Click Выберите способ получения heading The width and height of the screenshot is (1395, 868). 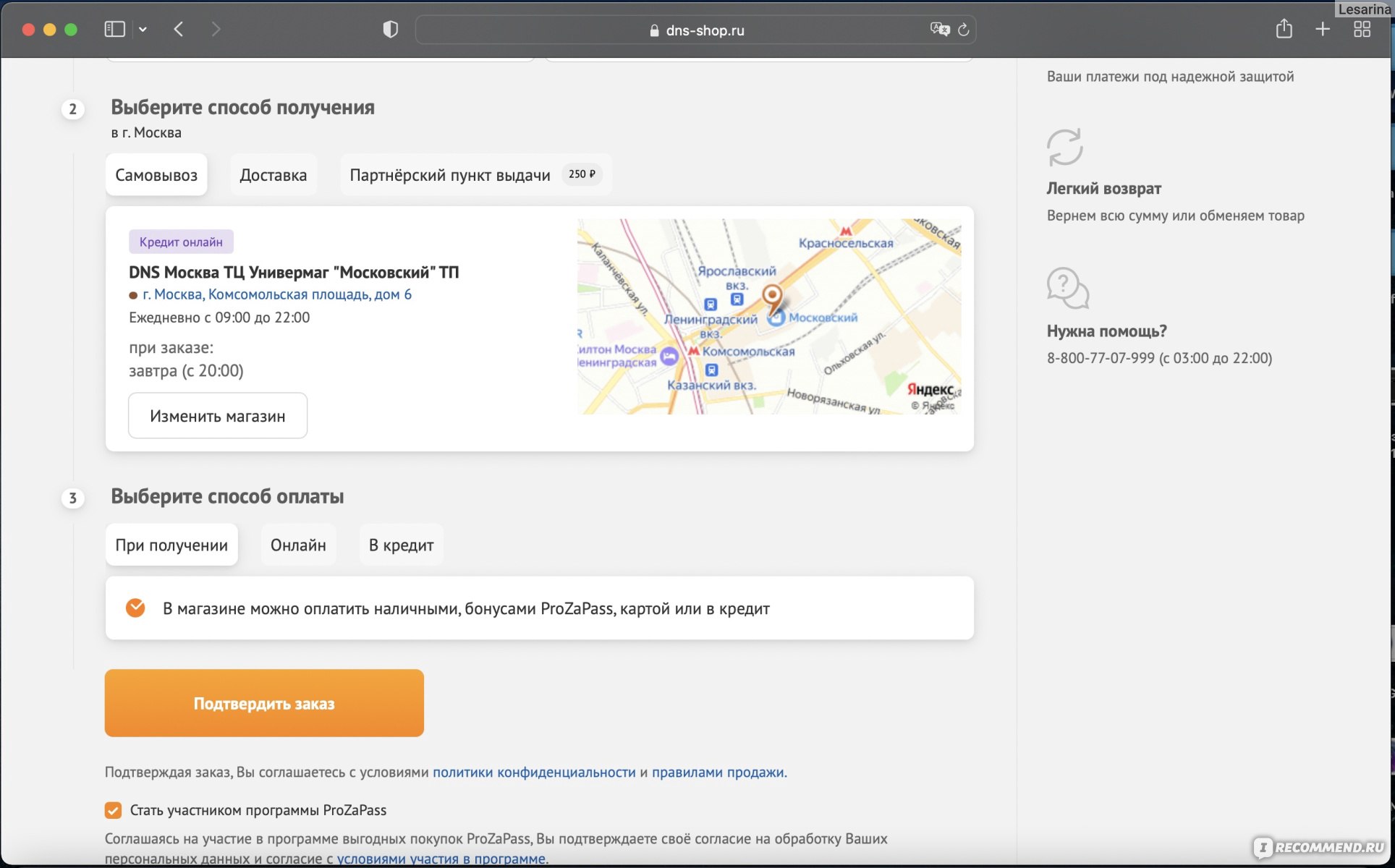(242, 107)
